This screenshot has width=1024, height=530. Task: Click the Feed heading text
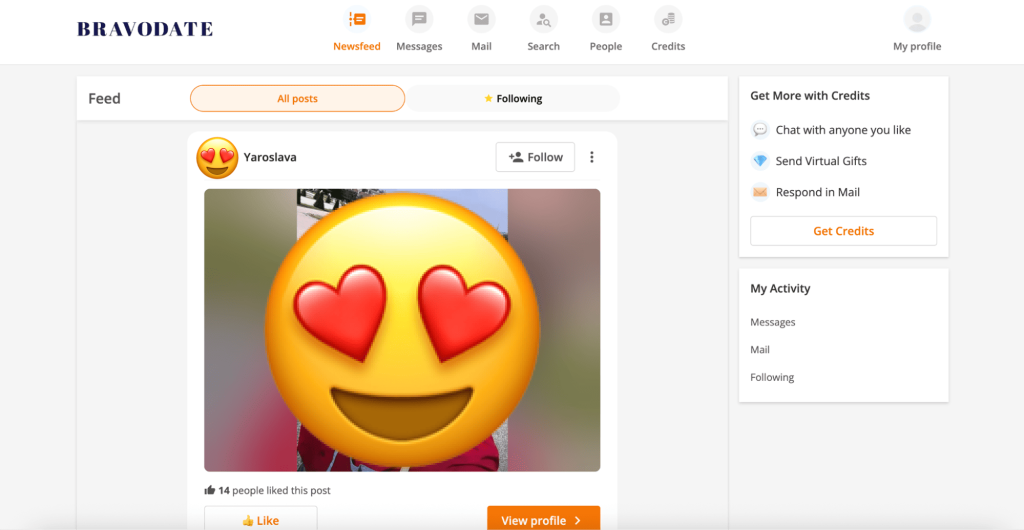[x=104, y=99]
